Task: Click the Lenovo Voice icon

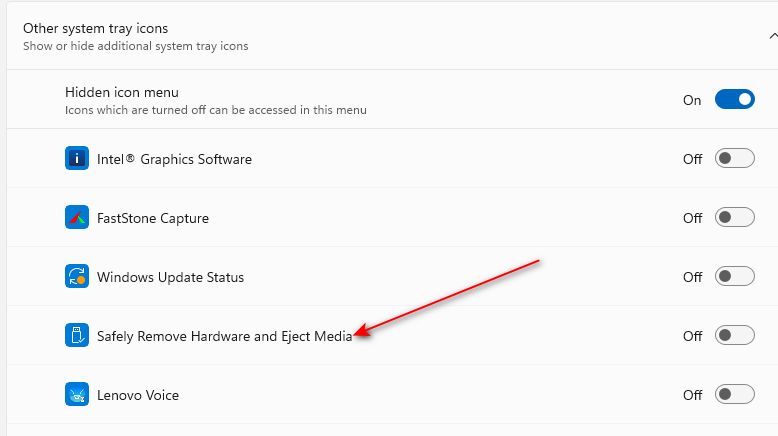Action: tap(77, 394)
